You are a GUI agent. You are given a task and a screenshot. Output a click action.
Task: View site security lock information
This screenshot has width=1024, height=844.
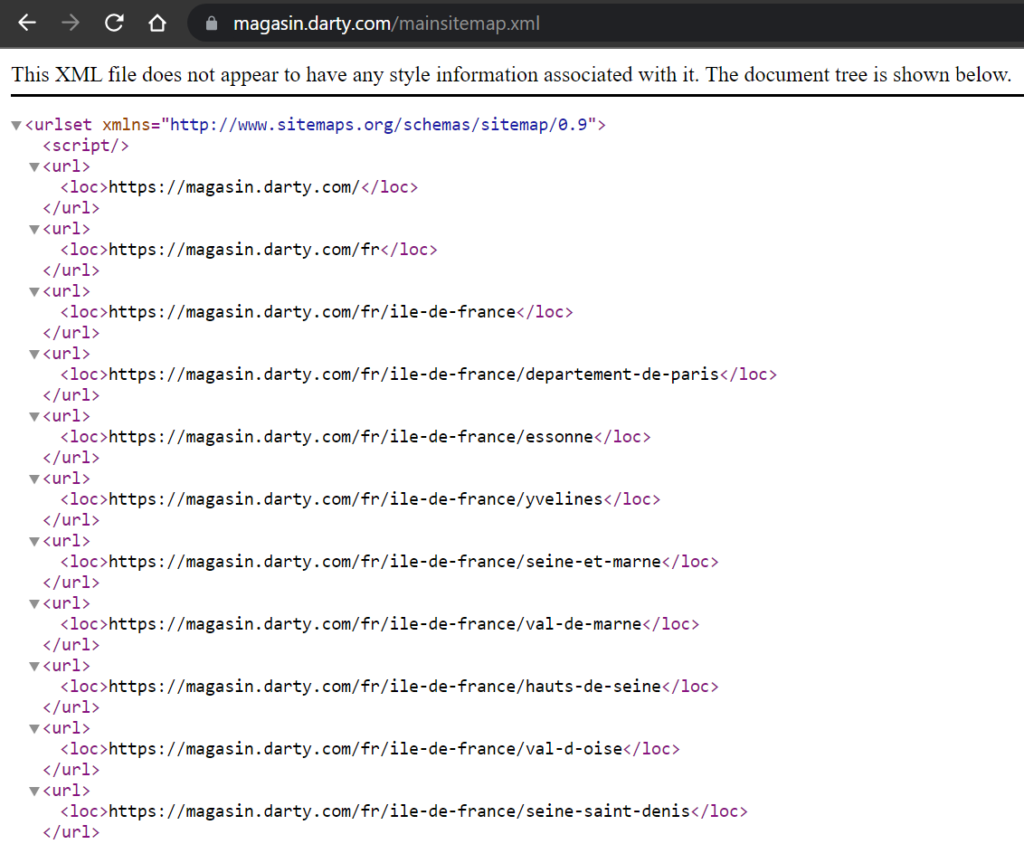coord(211,24)
